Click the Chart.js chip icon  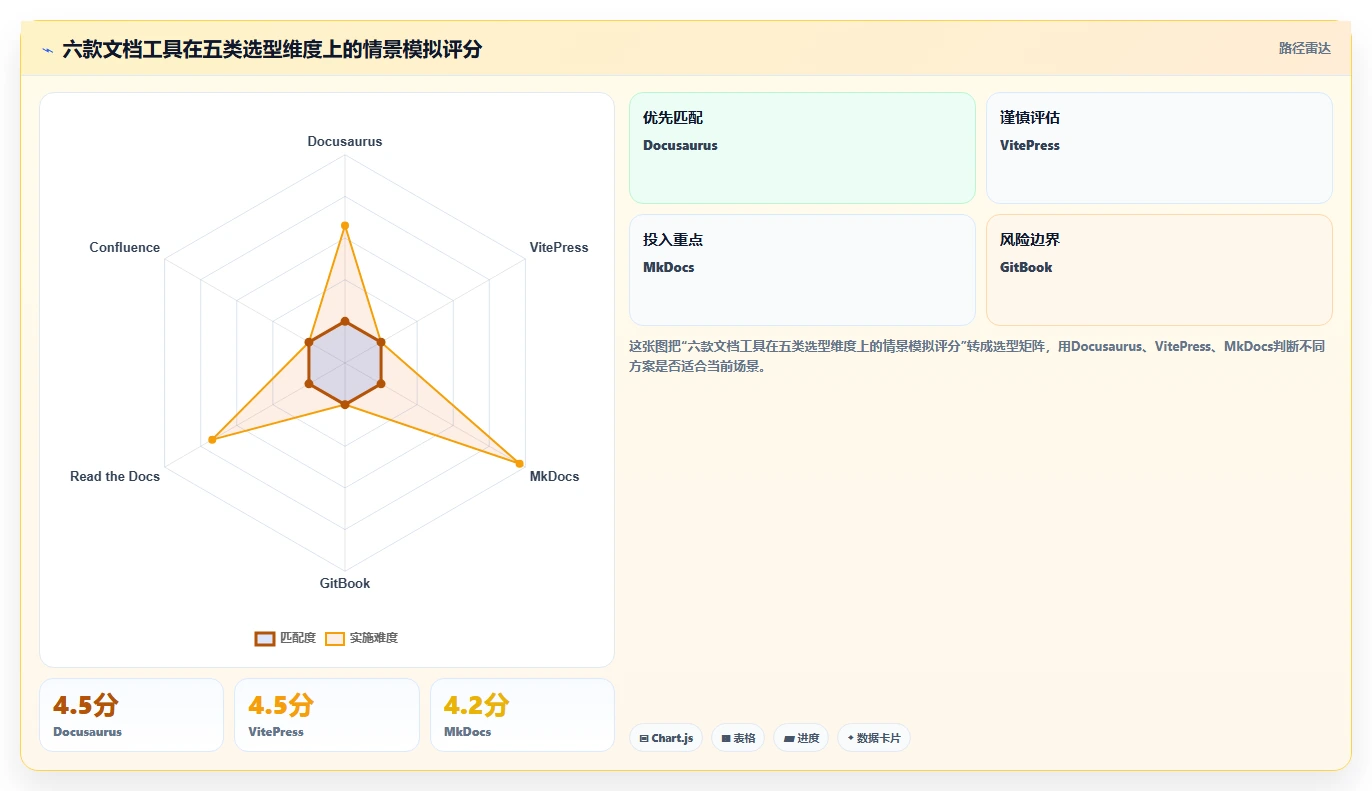click(x=644, y=739)
